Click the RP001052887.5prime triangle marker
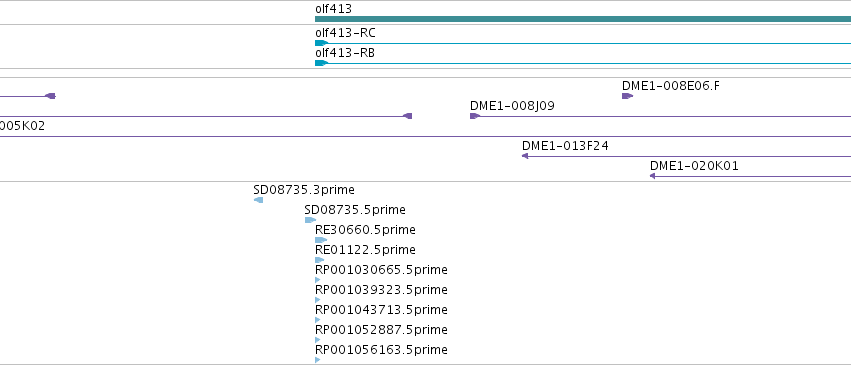 point(317,340)
